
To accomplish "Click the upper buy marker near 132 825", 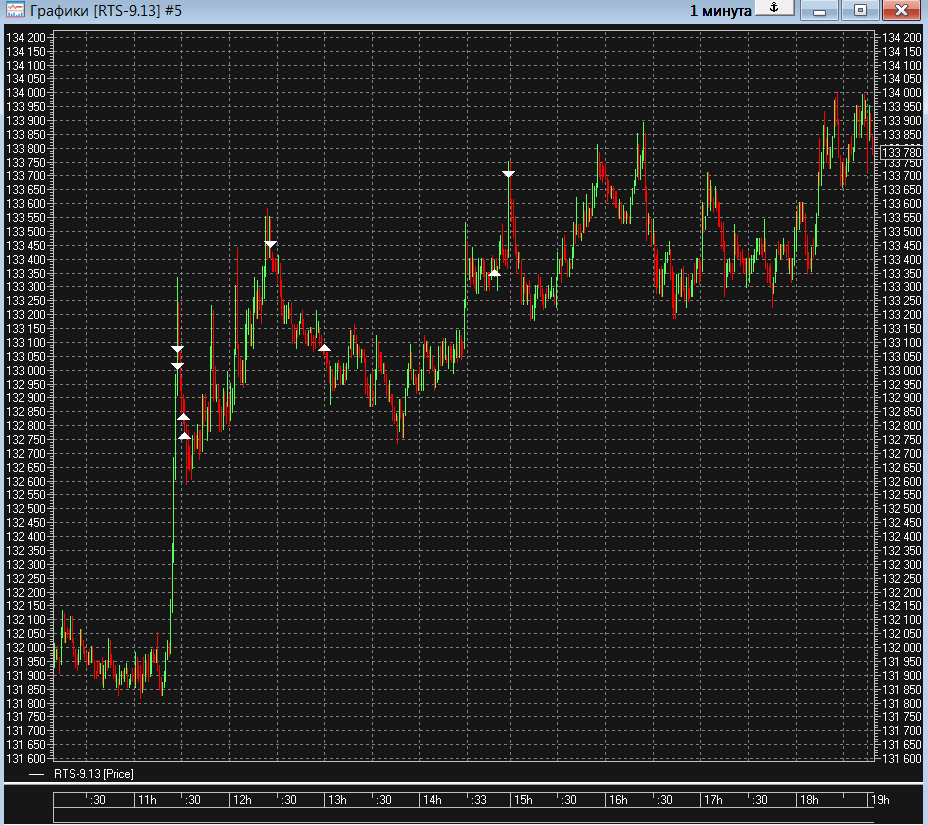I will [183, 416].
